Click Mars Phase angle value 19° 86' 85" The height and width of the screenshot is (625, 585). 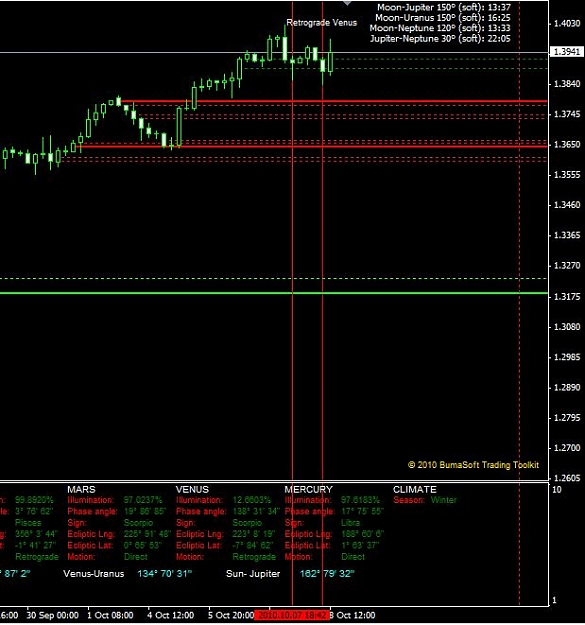coord(144,511)
